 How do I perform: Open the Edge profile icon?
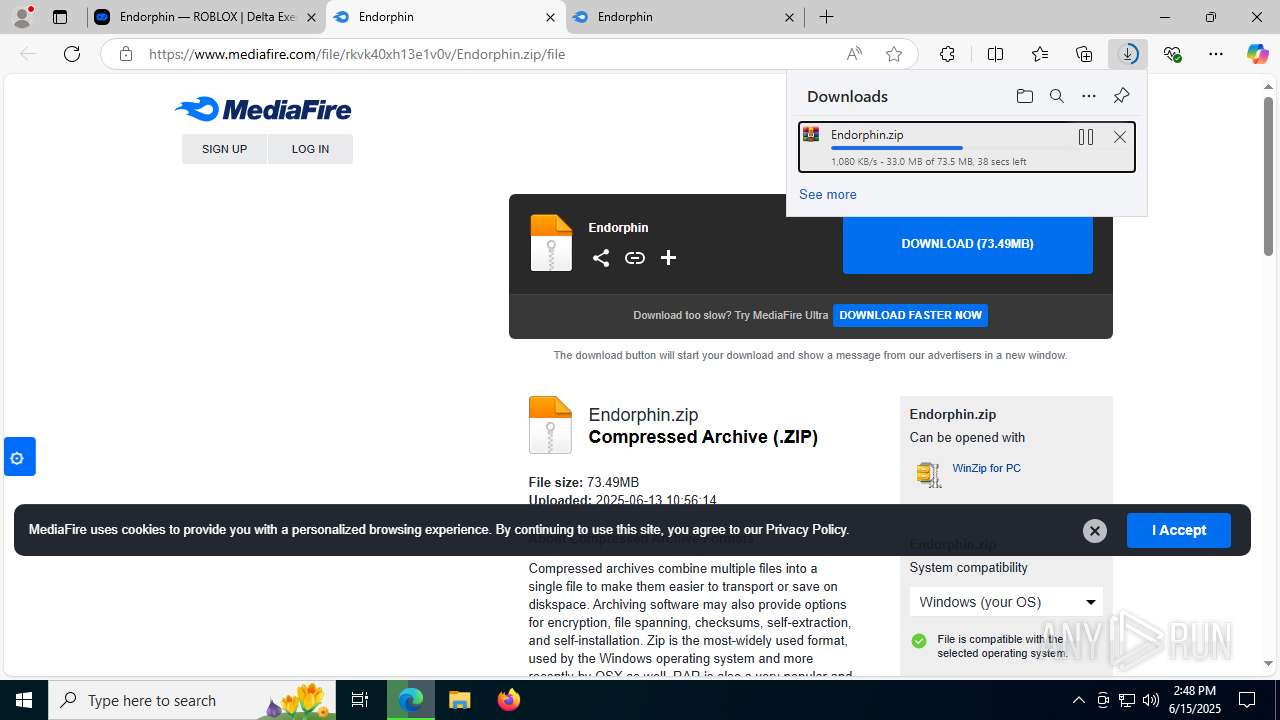[22, 17]
